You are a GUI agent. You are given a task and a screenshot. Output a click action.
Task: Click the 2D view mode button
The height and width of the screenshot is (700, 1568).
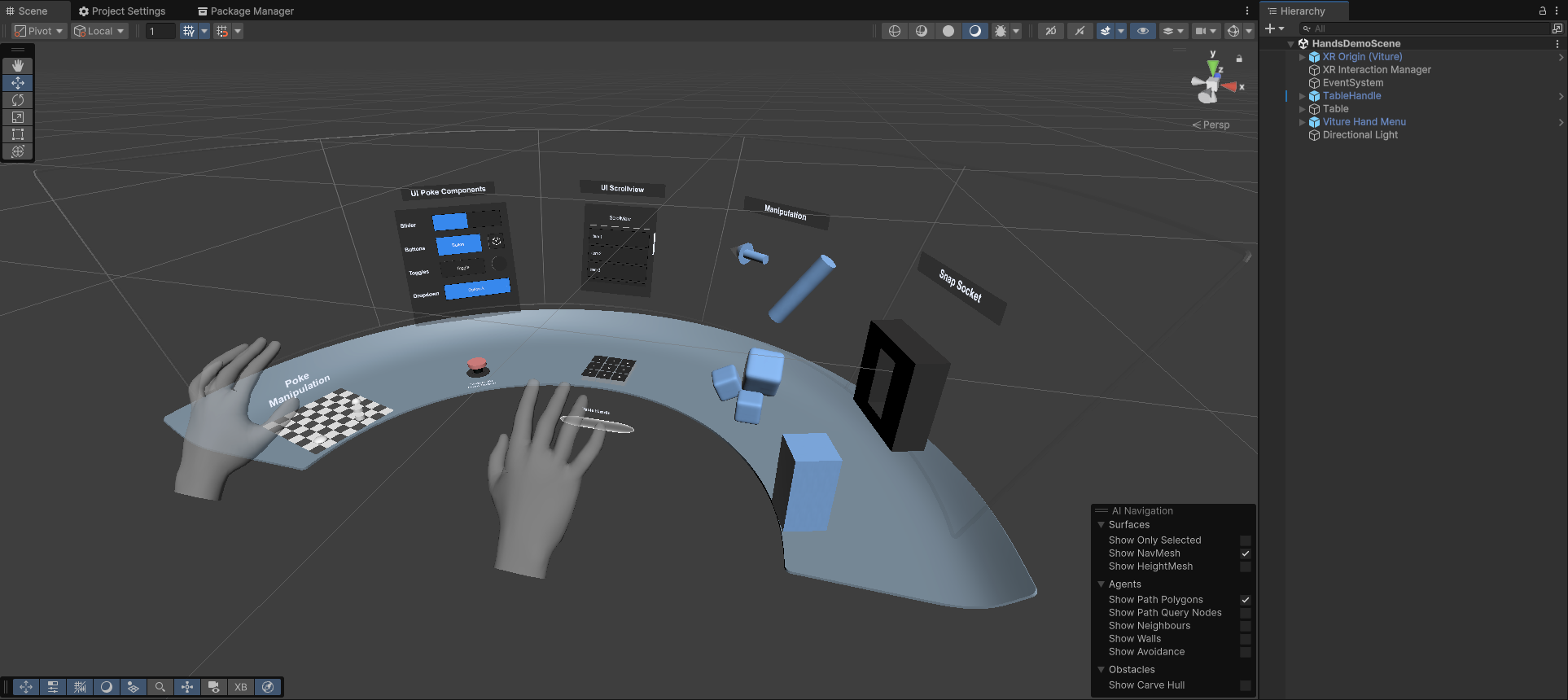pyautogui.click(x=1051, y=31)
